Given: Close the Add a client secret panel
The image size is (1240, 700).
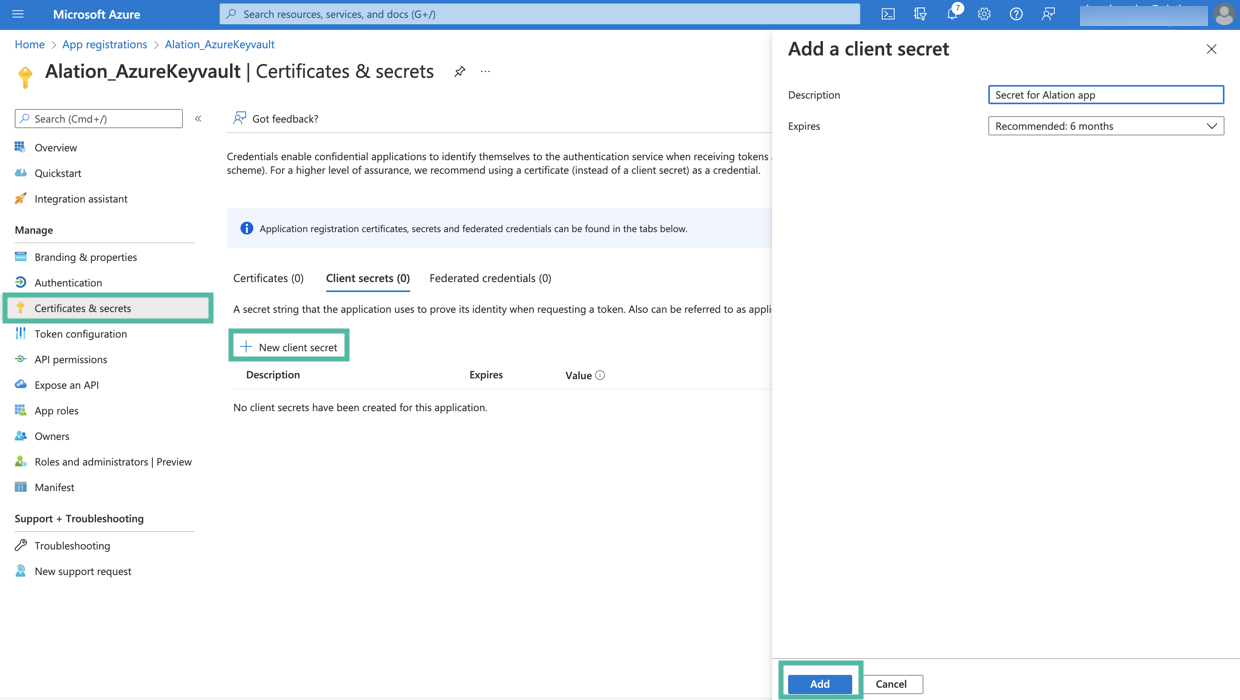Looking at the screenshot, I should [1211, 49].
